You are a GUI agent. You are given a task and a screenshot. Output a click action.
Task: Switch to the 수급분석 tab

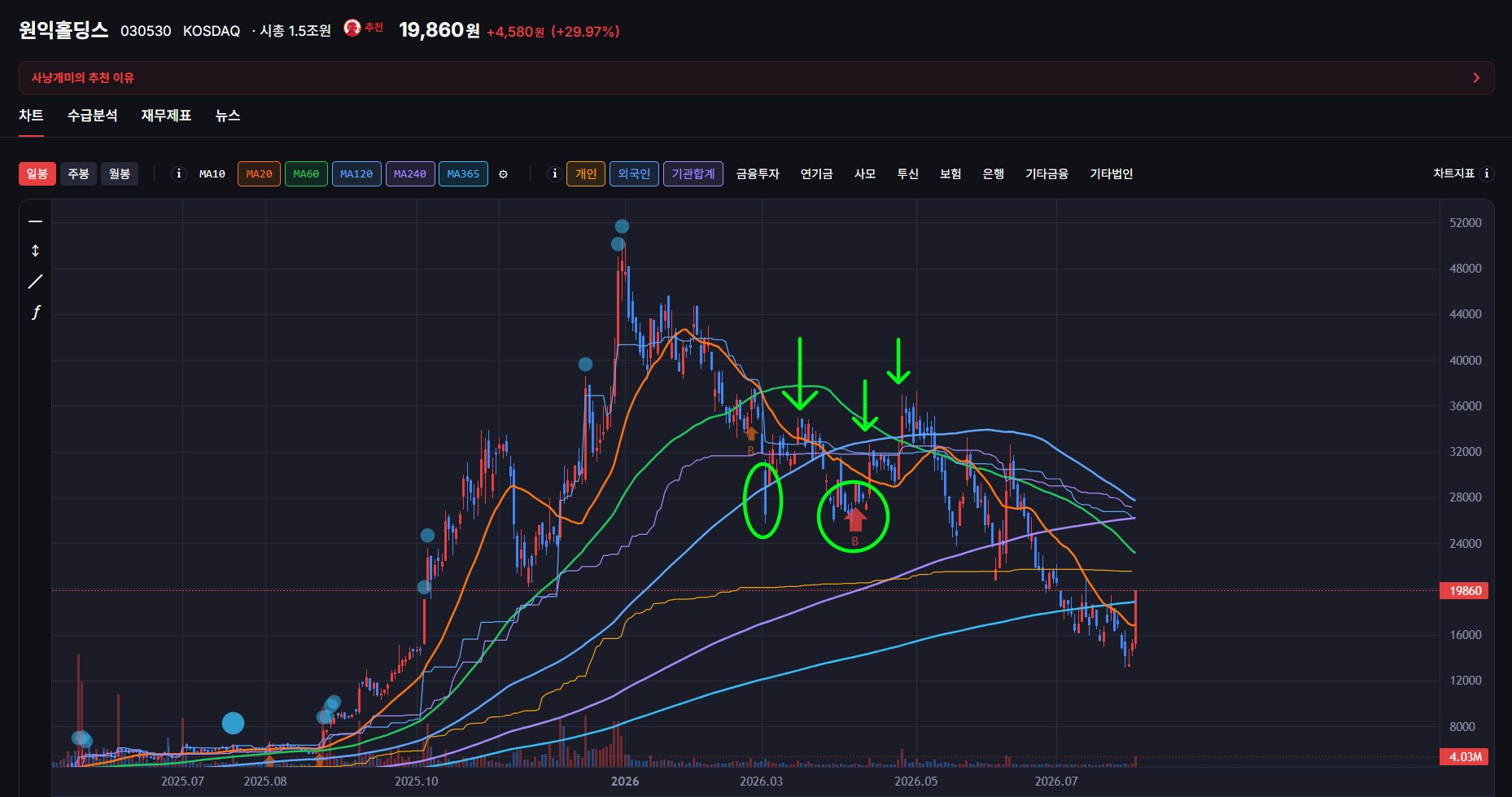coord(92,116)
